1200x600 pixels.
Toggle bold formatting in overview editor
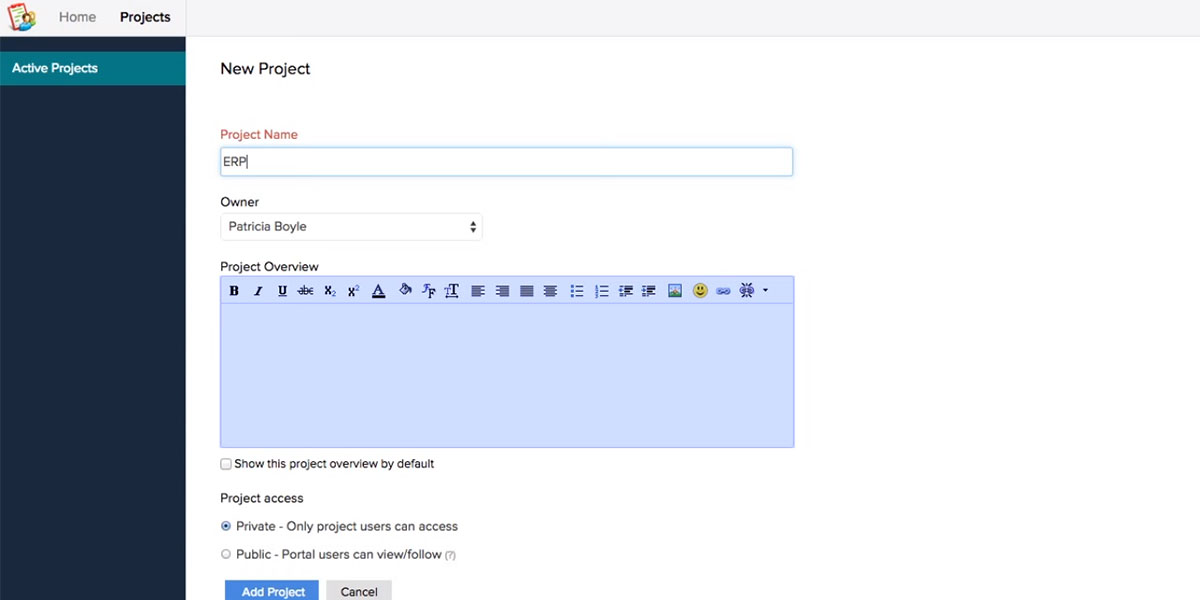point(234,291)
